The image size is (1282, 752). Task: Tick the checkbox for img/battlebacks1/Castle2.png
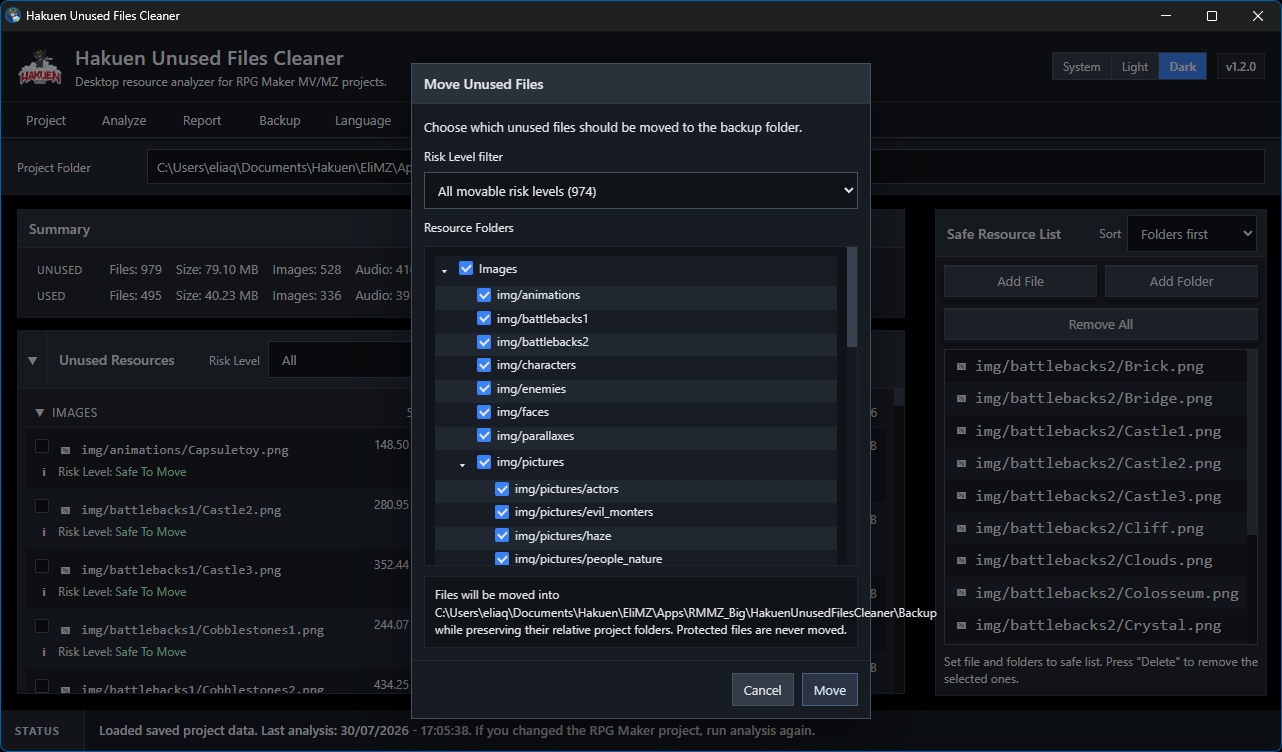coord(42,506)
